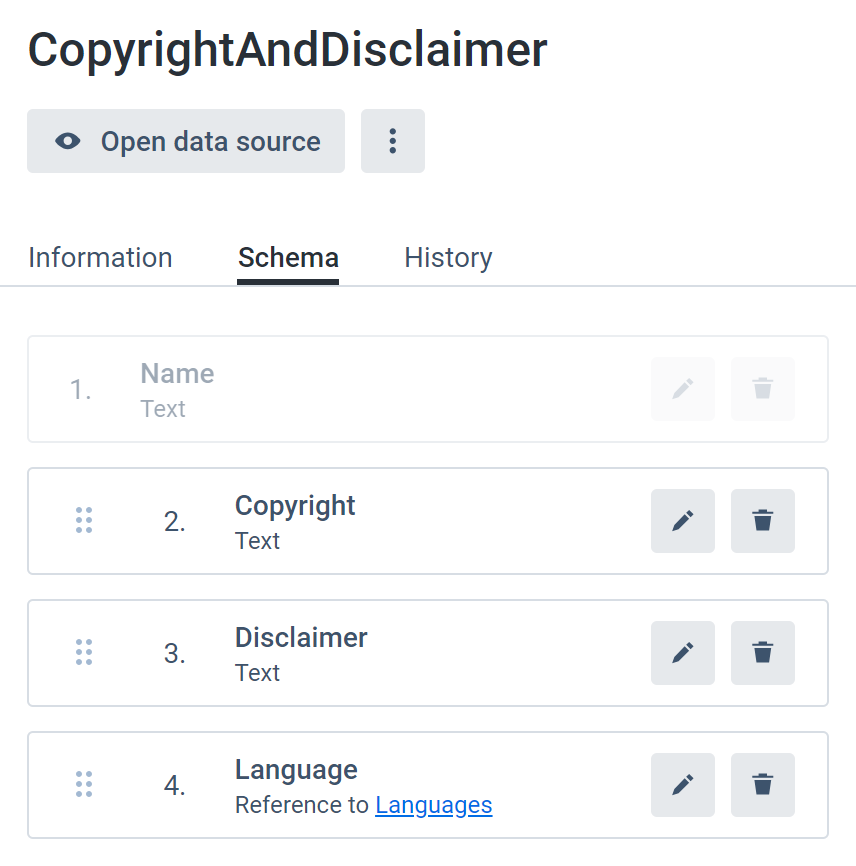Click the drag handle beside Language field
The image size is (856, 866).
click(x=85, y=785)
